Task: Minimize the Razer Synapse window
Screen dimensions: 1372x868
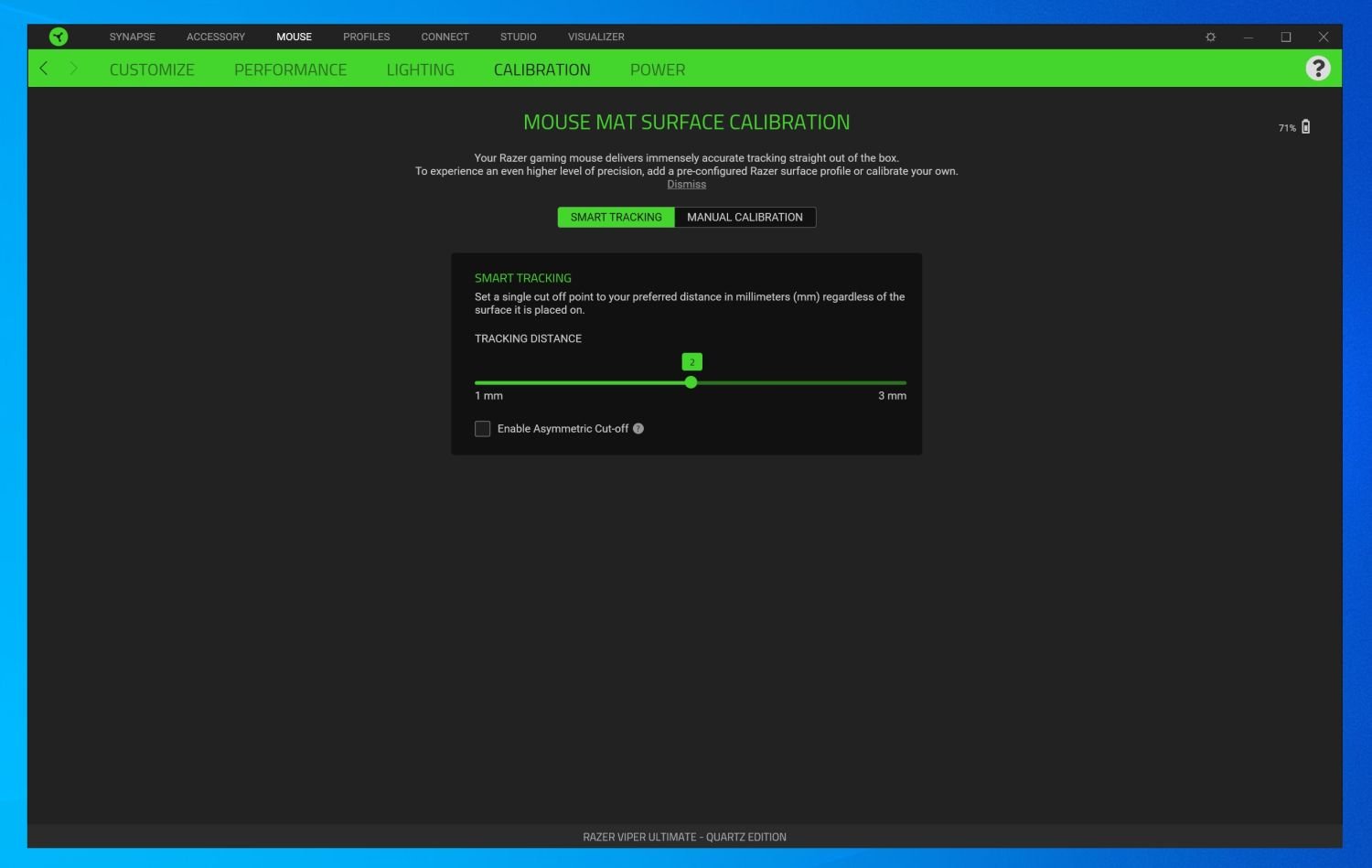Action: [x=1248, y=37]
